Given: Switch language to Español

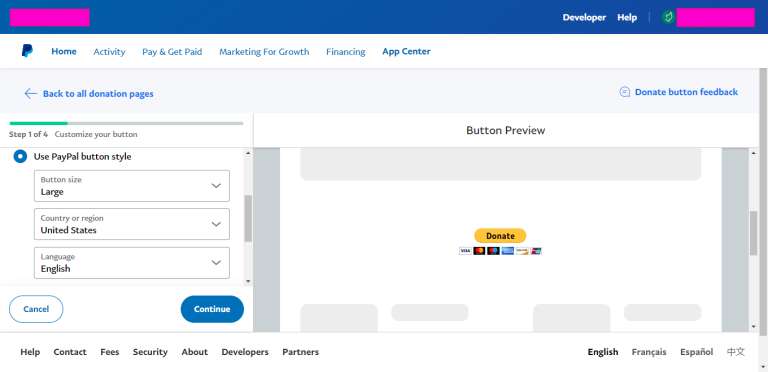Looking at the screenshot, I should pyautogui.click(x=696, y=352).
